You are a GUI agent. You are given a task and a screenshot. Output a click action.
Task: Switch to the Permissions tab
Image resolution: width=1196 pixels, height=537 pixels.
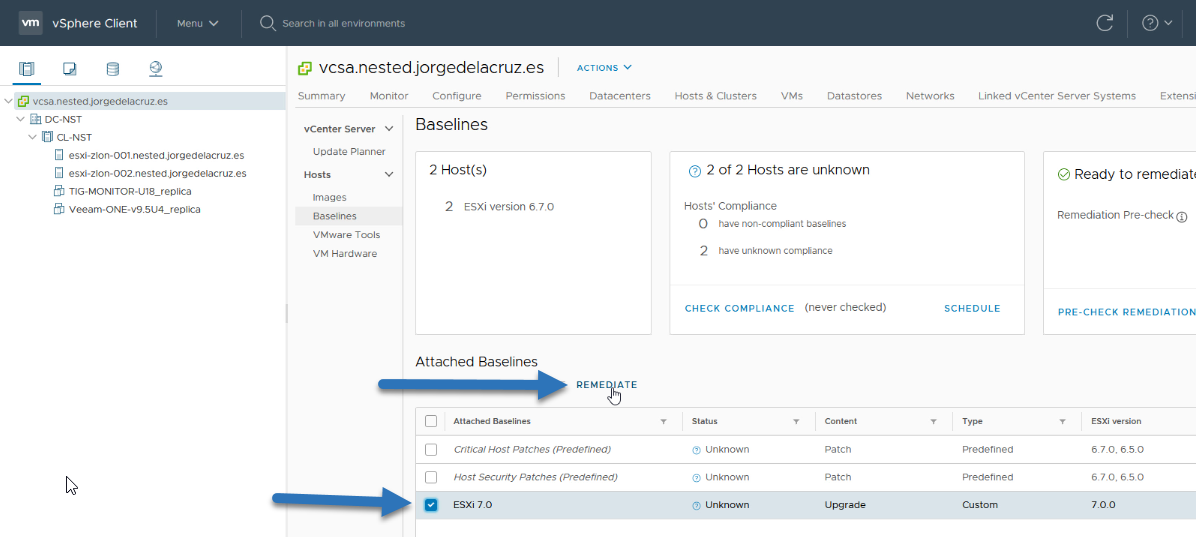click(535, 96)
